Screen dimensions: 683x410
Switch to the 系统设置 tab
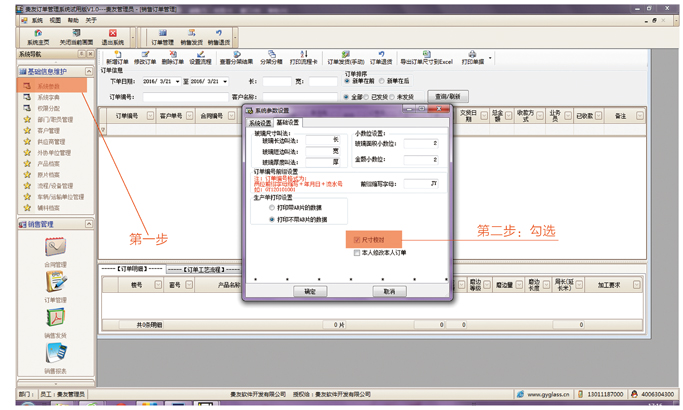260,123
